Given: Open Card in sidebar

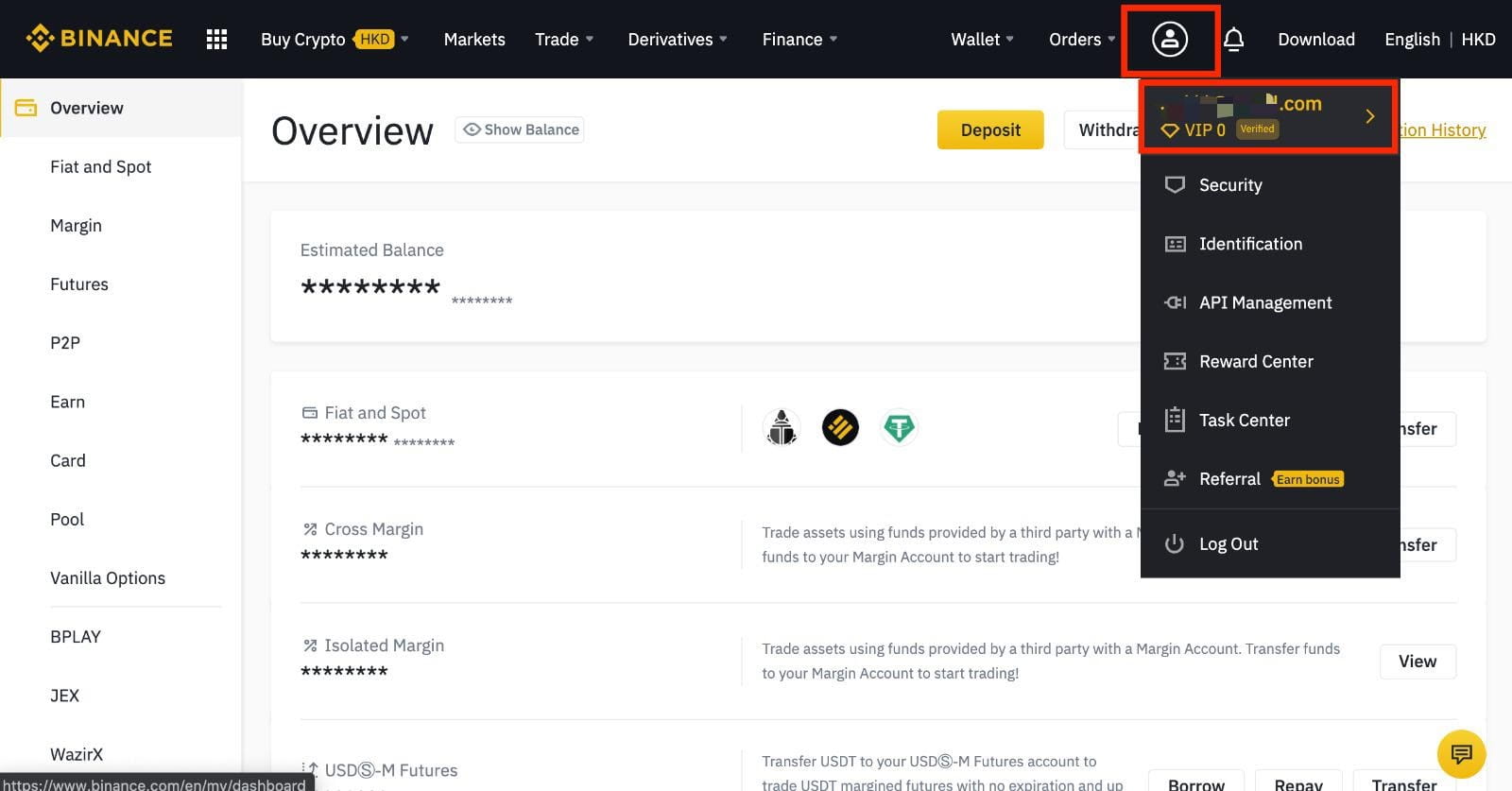Looking at the screenshot, I should pos(68,460).
